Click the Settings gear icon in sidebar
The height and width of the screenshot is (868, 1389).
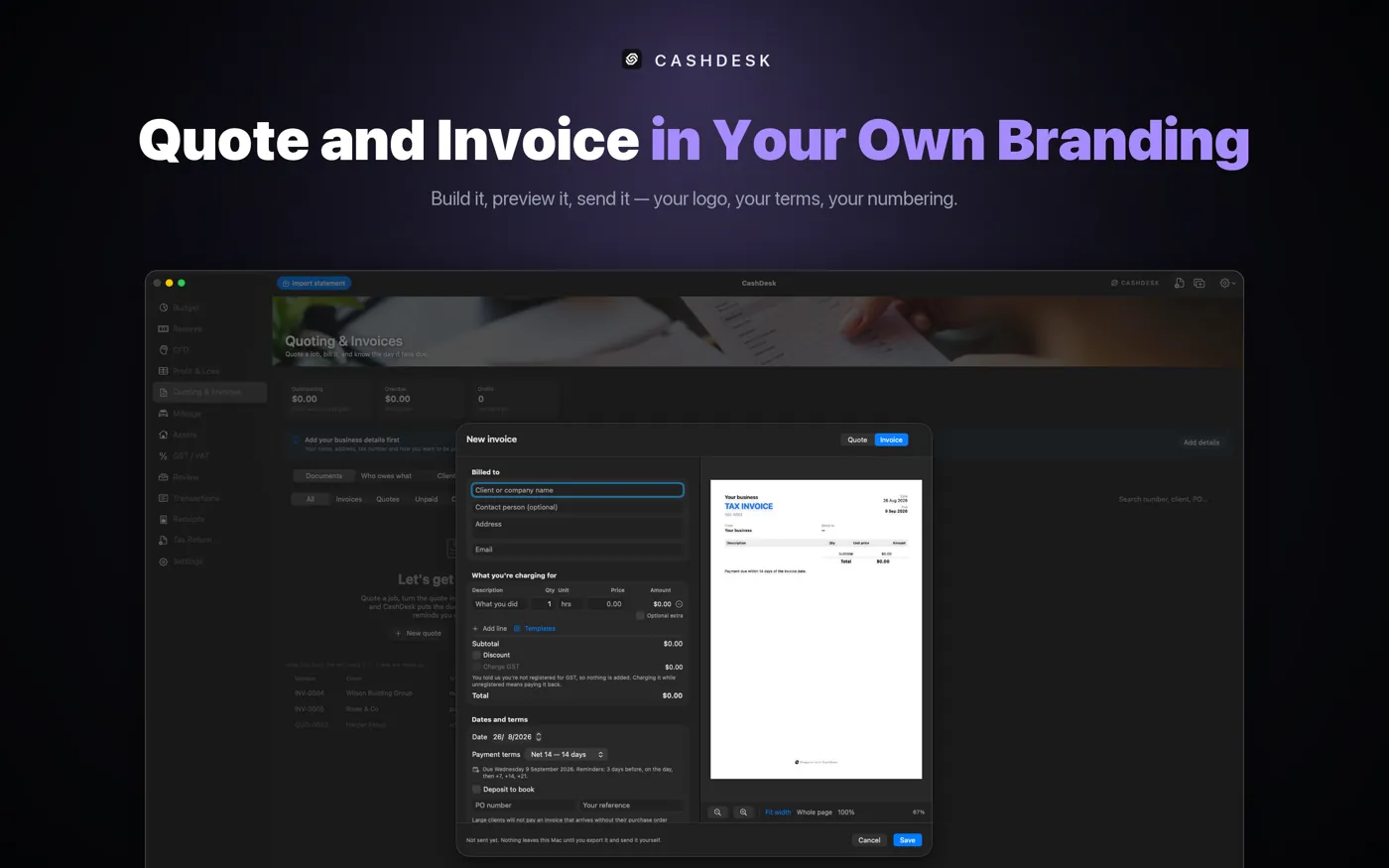pyautogui.click(x=164, y=561)
